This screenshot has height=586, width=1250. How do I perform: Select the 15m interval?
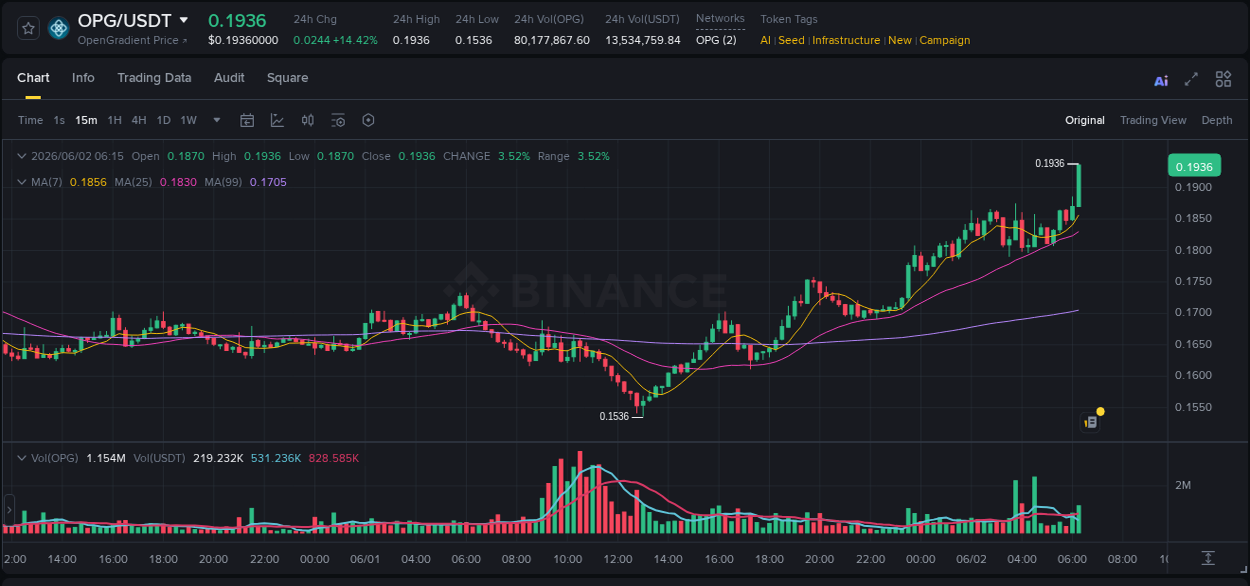point(86,120)
